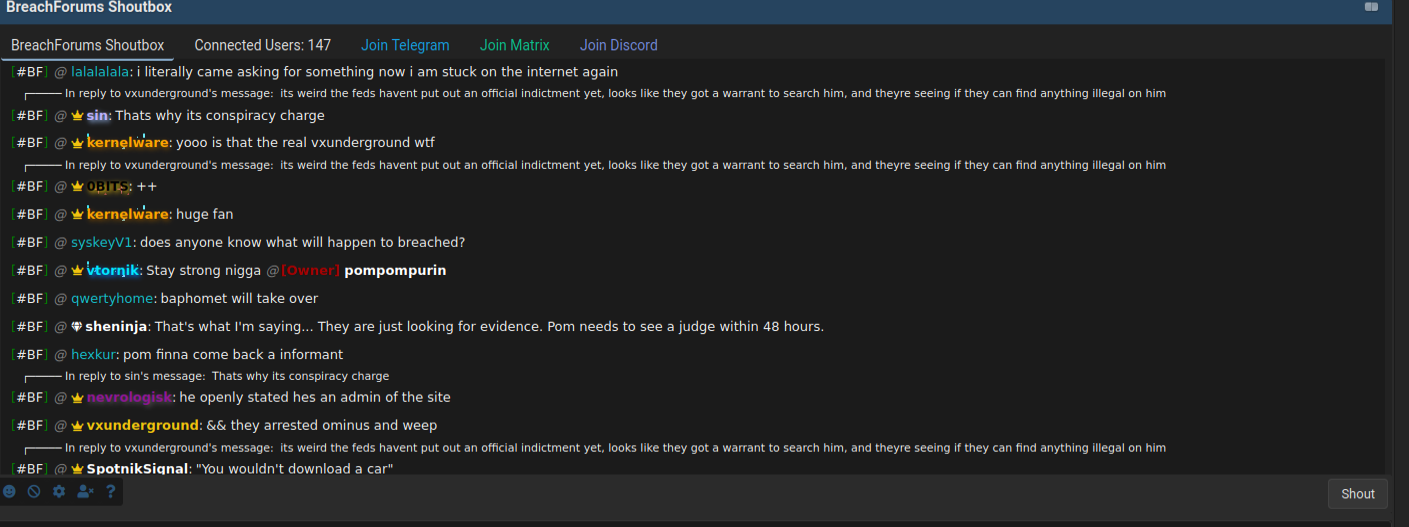The width and height of the screenshot is (1409, 527).
Task: Select the BreachForums Shoutbox tab
Action: point(88,45)
